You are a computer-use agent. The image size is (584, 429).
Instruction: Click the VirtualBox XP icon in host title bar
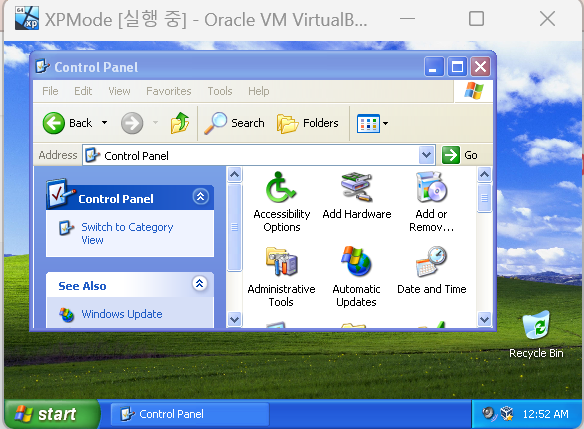pyautogui.click(x=27, y=18)
